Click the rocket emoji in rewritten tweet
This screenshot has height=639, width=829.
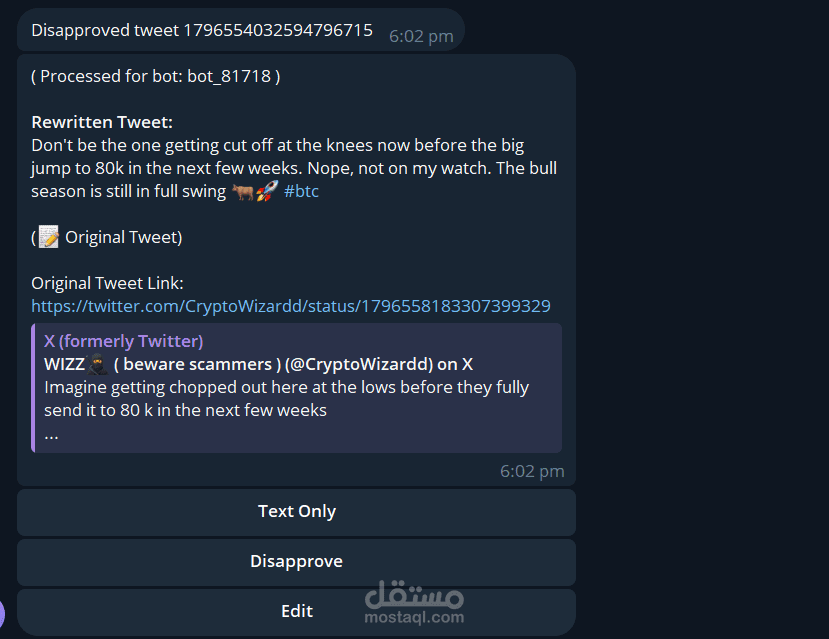(267, 191)
